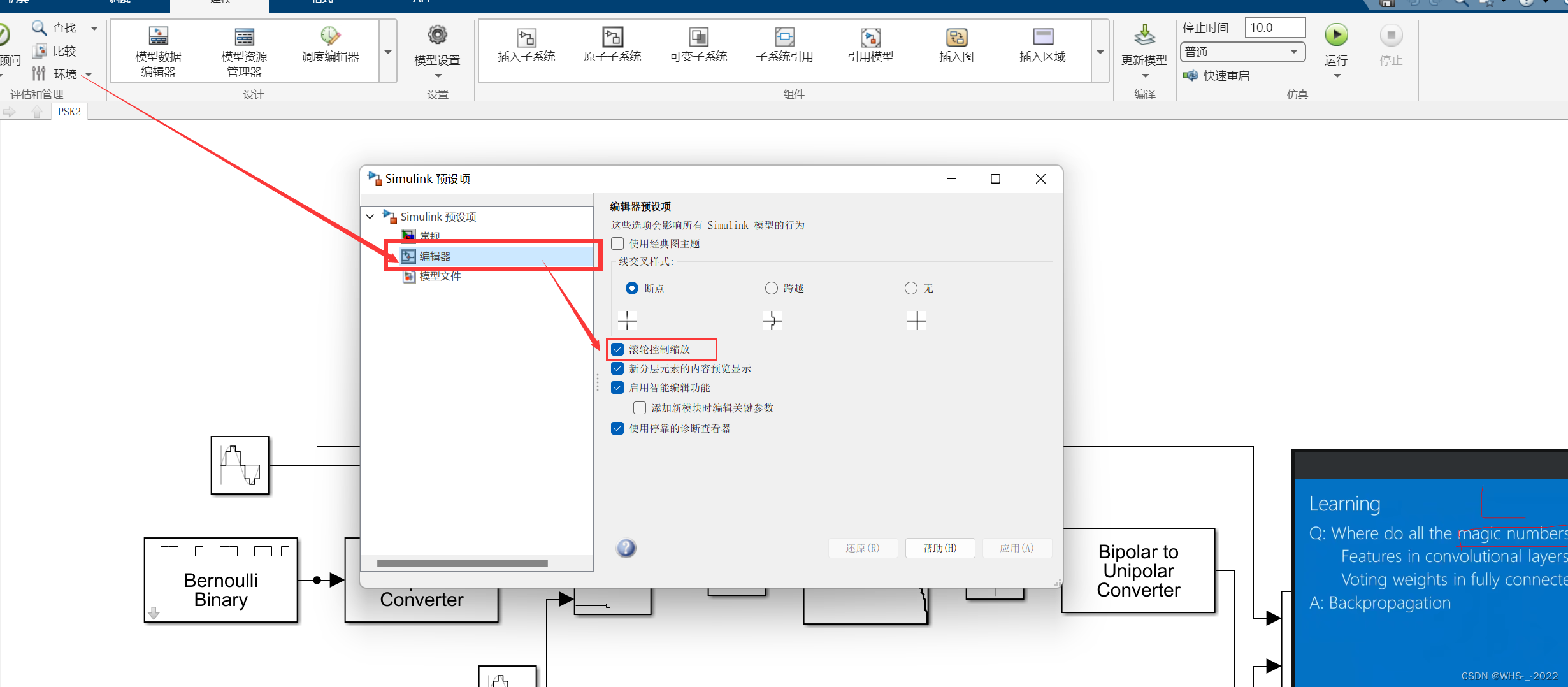Click the dialog's panel splitter handle
The image size is (1568, 687).
pos(598,382)
